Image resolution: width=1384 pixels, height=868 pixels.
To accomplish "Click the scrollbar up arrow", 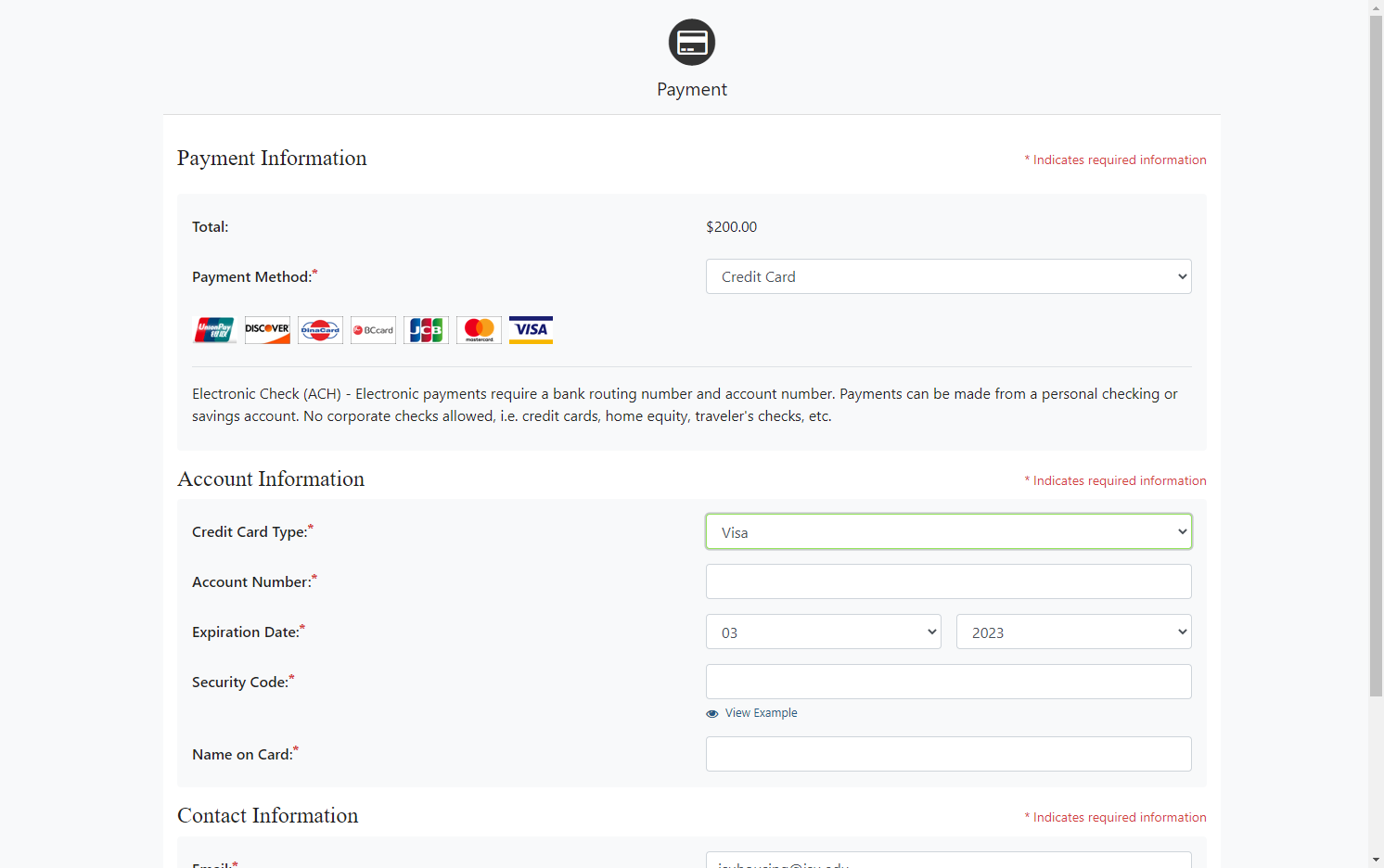I will (x=1376, y=7).
